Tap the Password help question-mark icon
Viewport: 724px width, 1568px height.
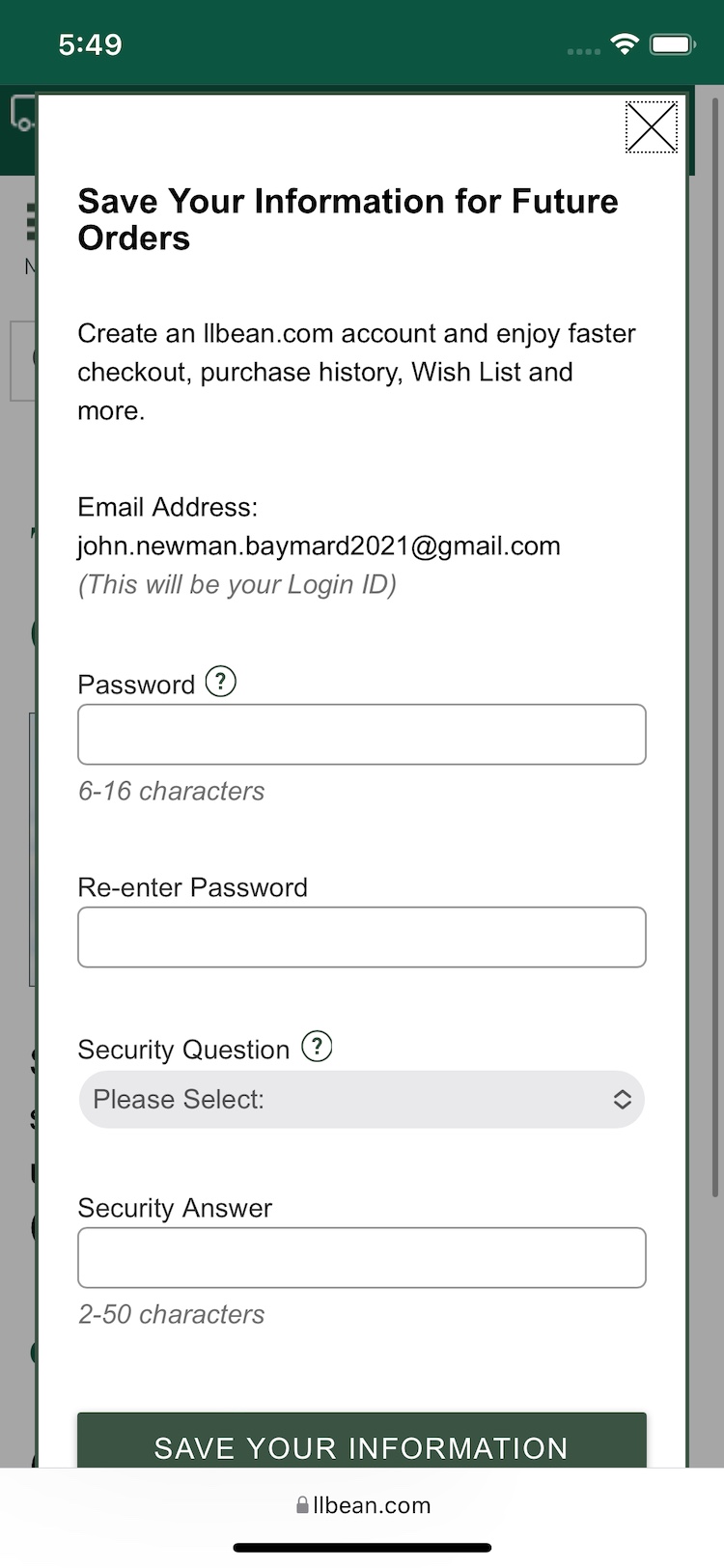pos(221,682)
